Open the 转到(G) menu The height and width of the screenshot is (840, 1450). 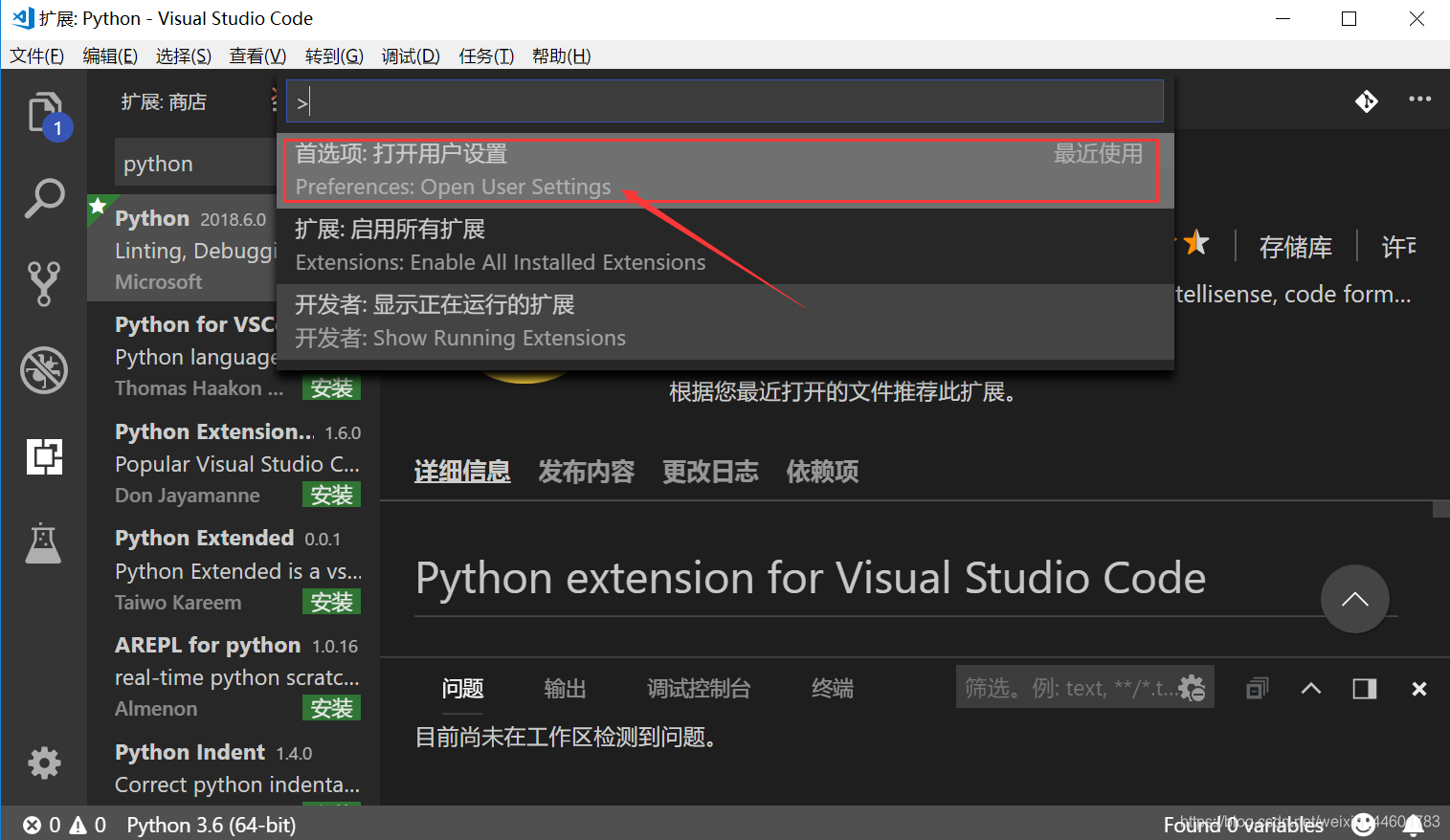pyautogui.click(x=334, y=55)
